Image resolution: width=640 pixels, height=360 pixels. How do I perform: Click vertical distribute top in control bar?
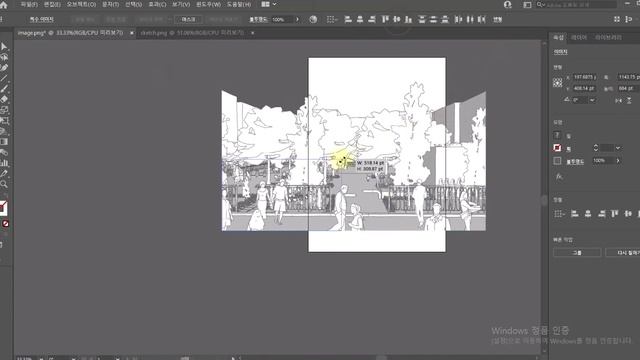click(422, 19)
